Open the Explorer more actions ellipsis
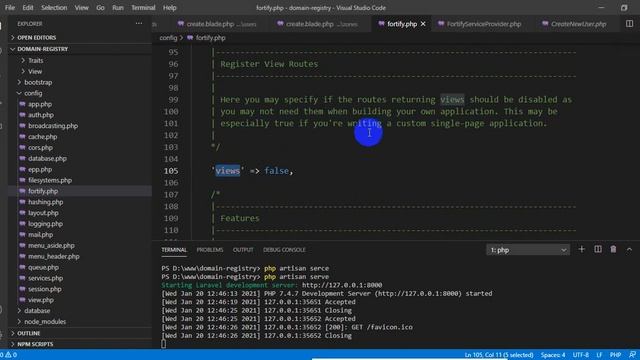 139,24
